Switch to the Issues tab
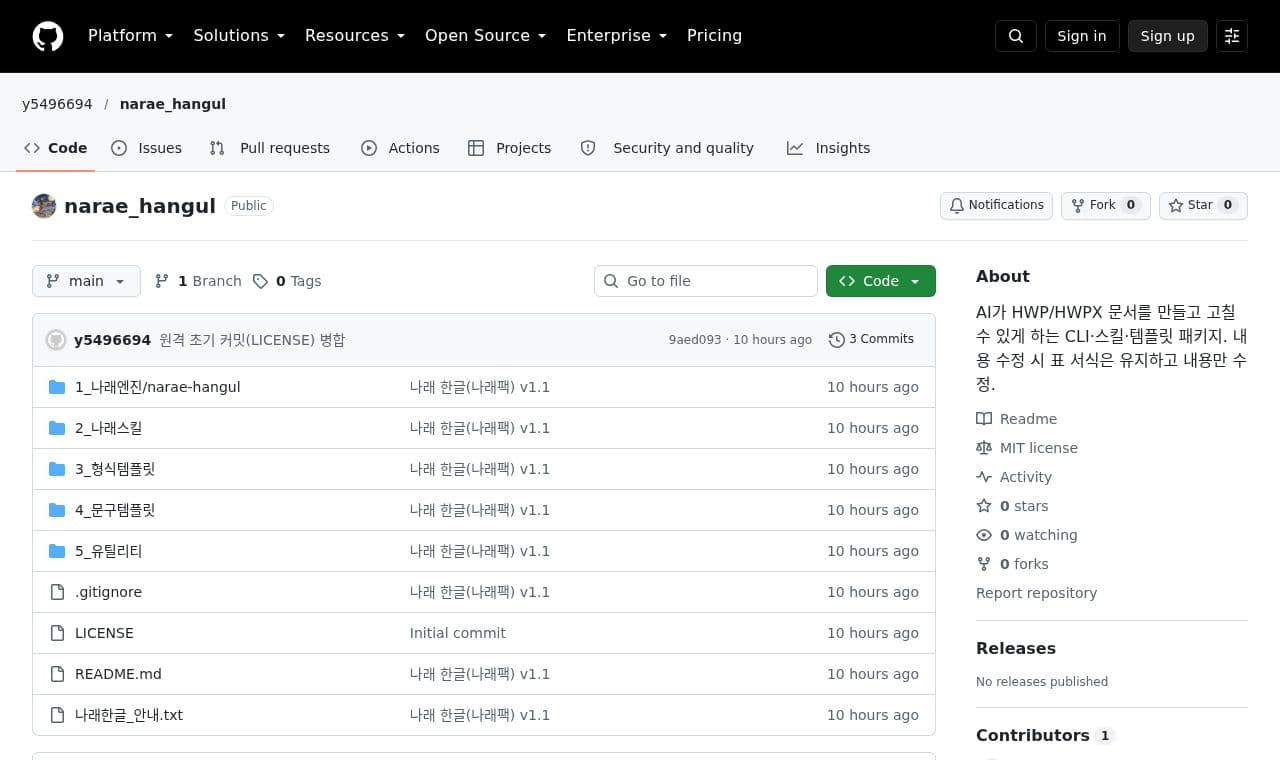Screen dimensions: 1280x760 pyautogui.click(x=147, y=148)
